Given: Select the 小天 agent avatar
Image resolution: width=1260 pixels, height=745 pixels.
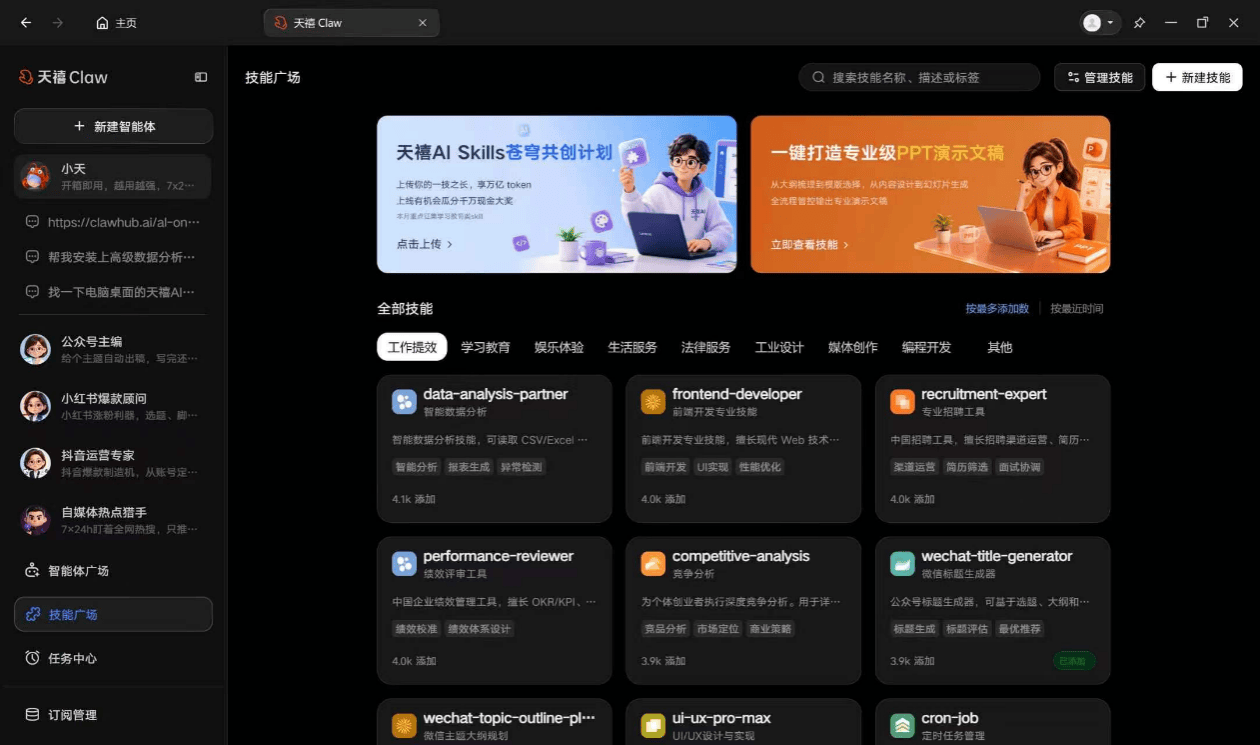Looking at the screenshot, I should point(36,177).
